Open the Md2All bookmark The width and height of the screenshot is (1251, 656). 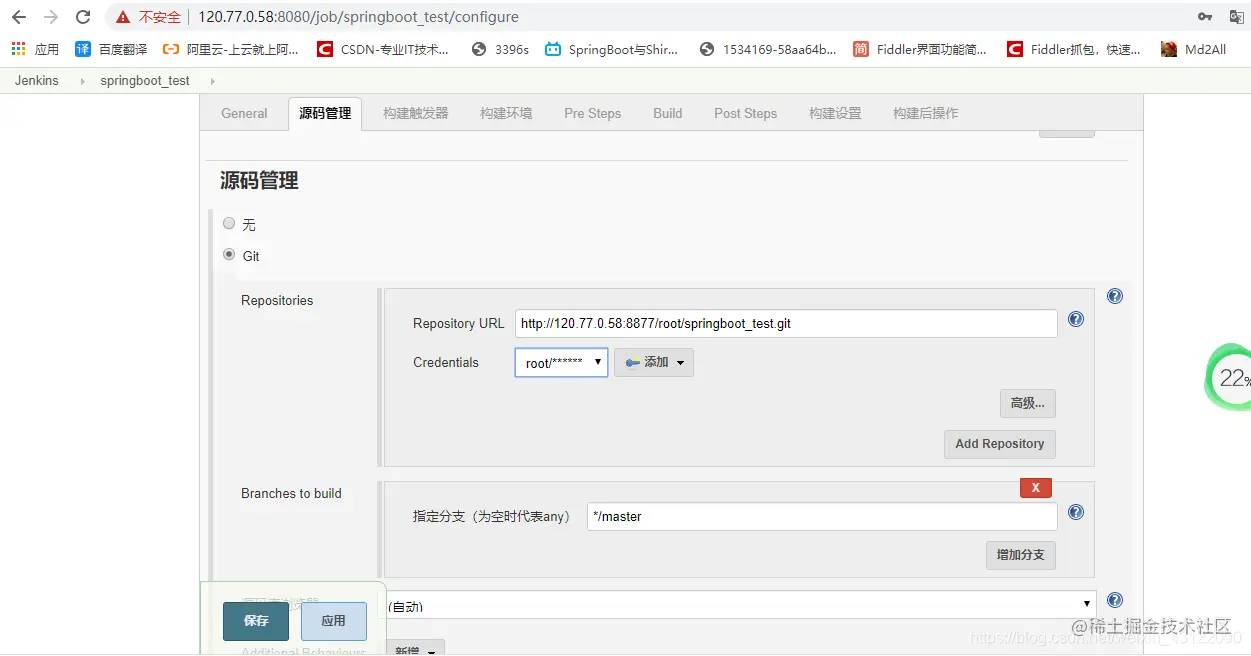(x=1194, y=49)
